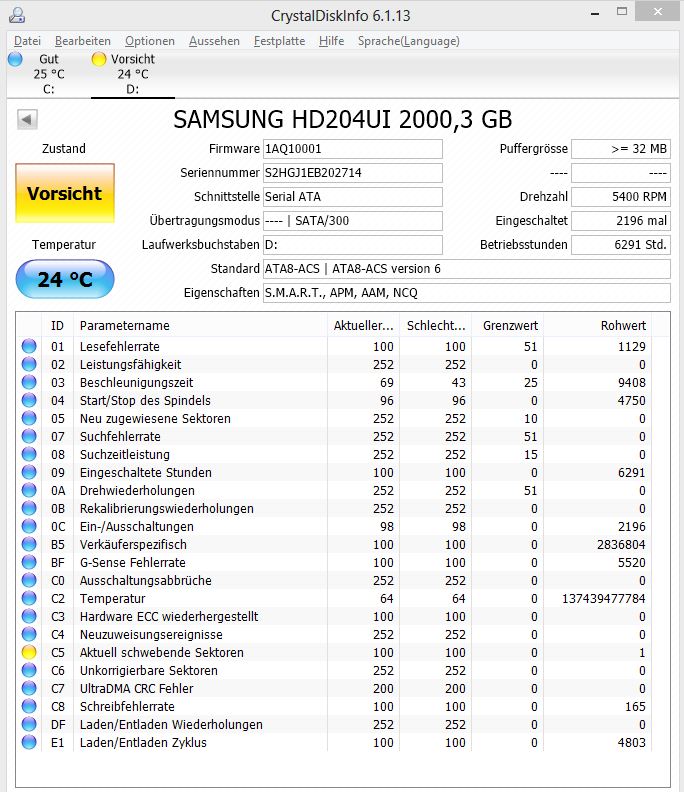Click the status orb of Suchfehlerrate row
The image size is (684, 792).
29,436
